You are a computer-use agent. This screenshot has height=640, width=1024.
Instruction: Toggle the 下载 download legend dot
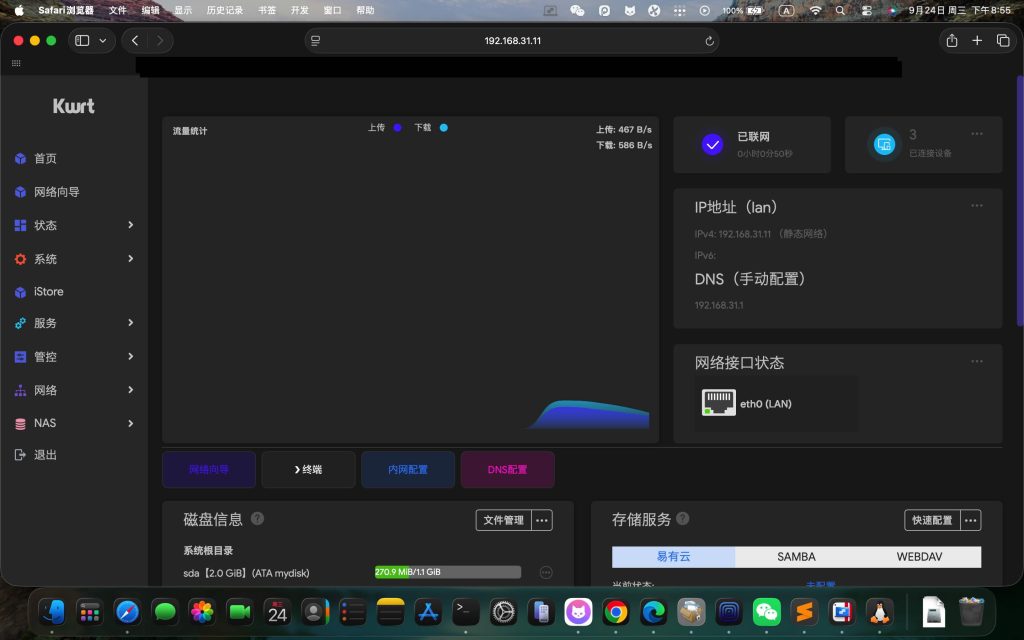[x=443, y=128]
